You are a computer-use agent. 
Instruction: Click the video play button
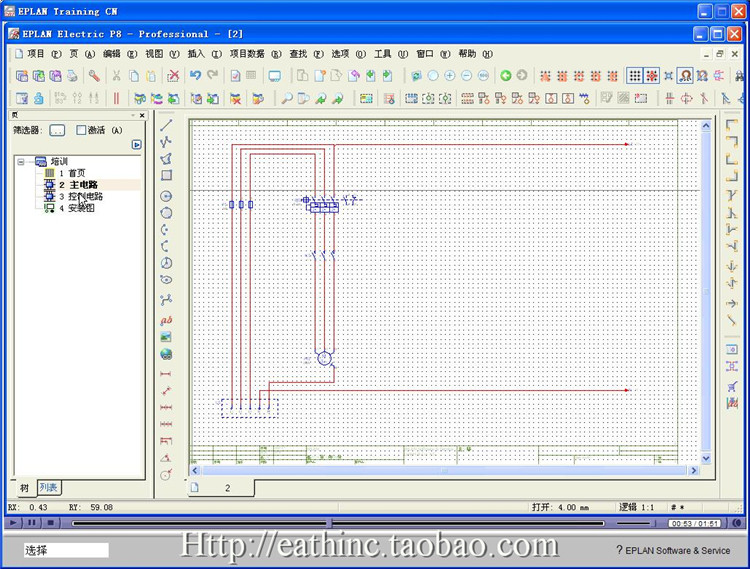click(x=13, y=523)
